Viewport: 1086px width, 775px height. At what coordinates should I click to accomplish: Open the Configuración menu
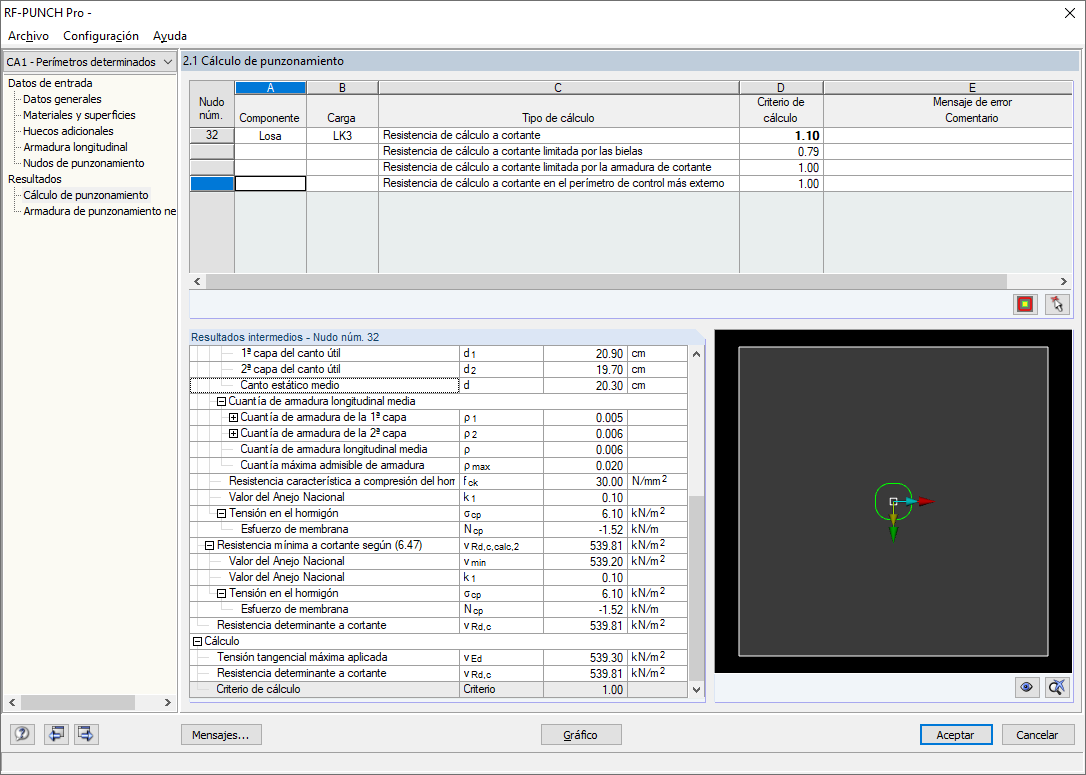(x=100, y=36)
